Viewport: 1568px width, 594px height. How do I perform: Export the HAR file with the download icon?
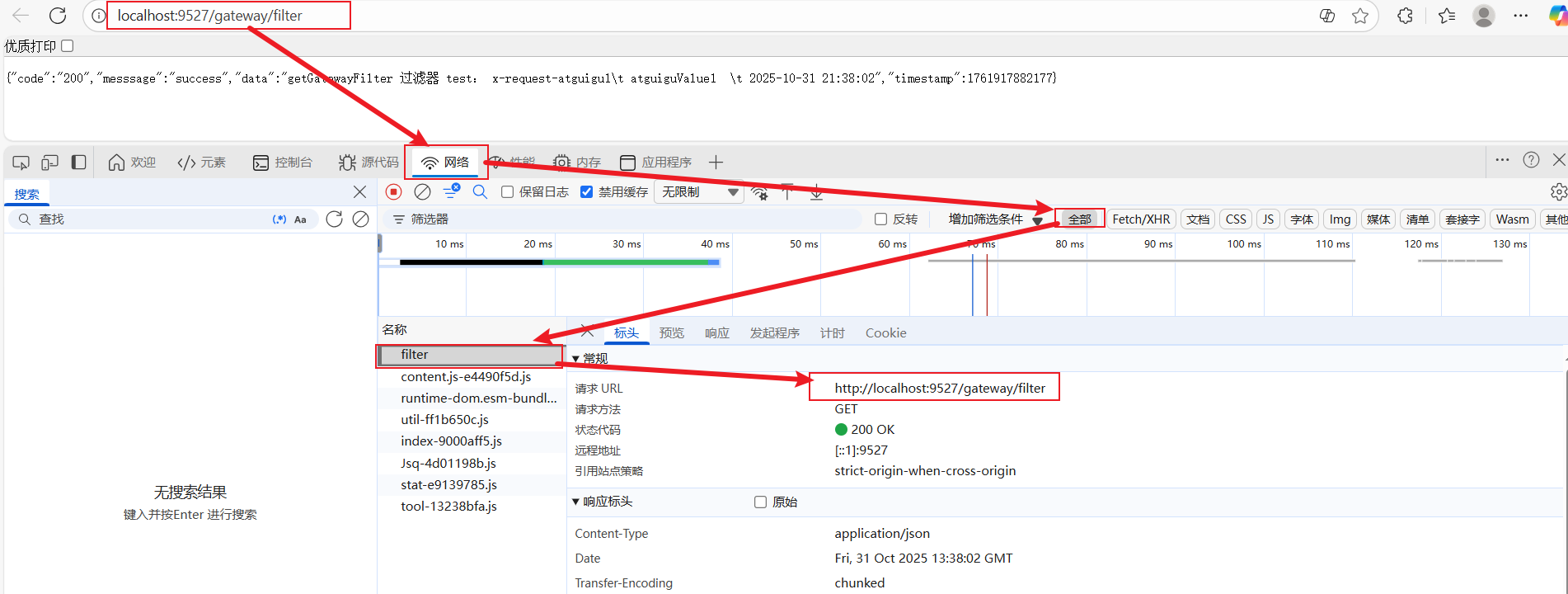(816, 192)
